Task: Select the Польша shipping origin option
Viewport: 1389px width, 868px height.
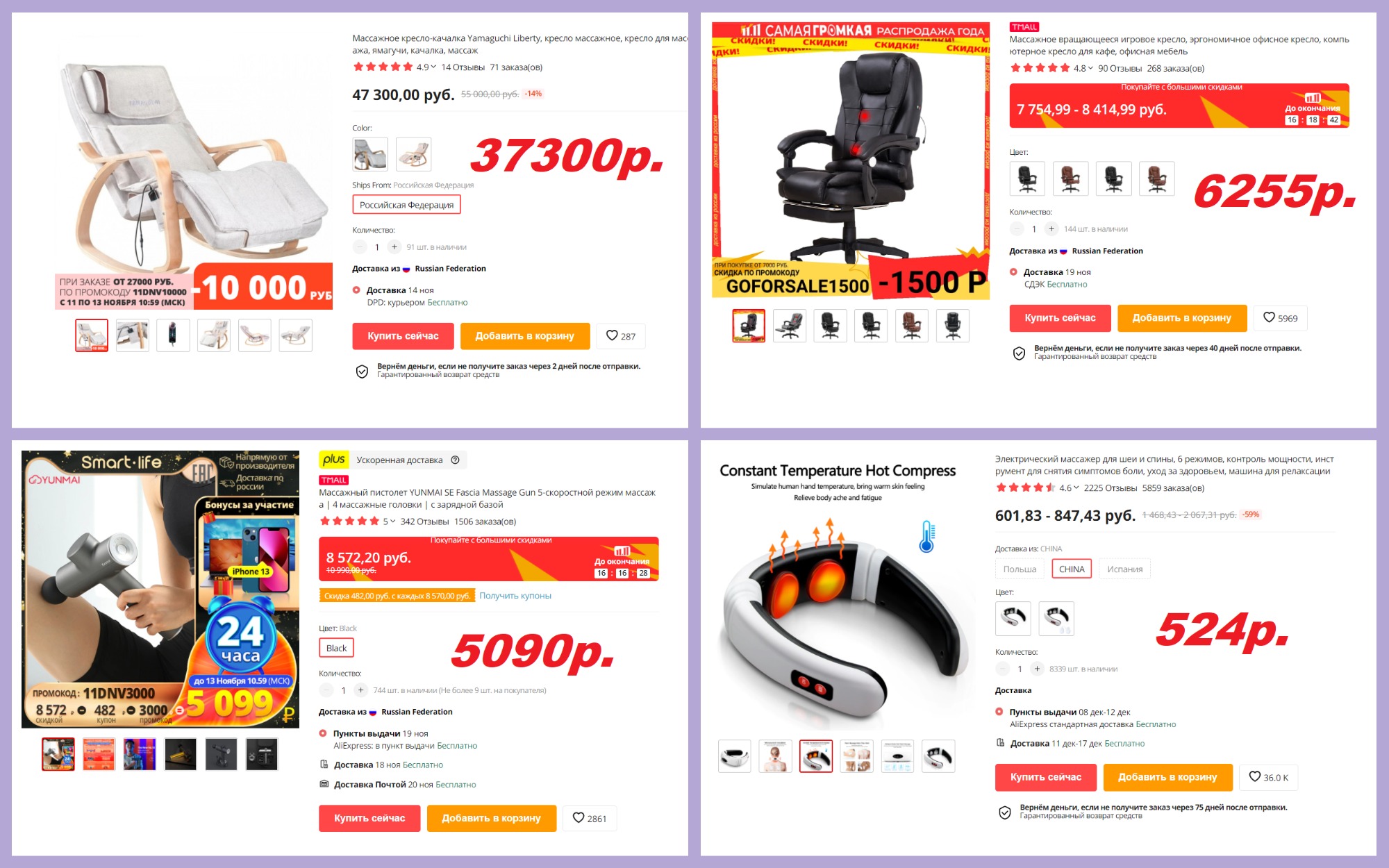Action: tap(1020, 569)
